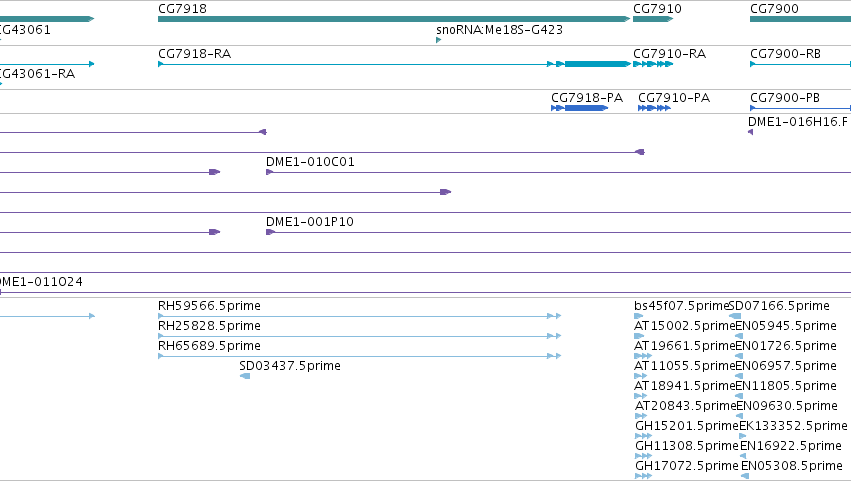Select the AT15002.5prime EST label
851x481 pixels.
pos(684,326)
